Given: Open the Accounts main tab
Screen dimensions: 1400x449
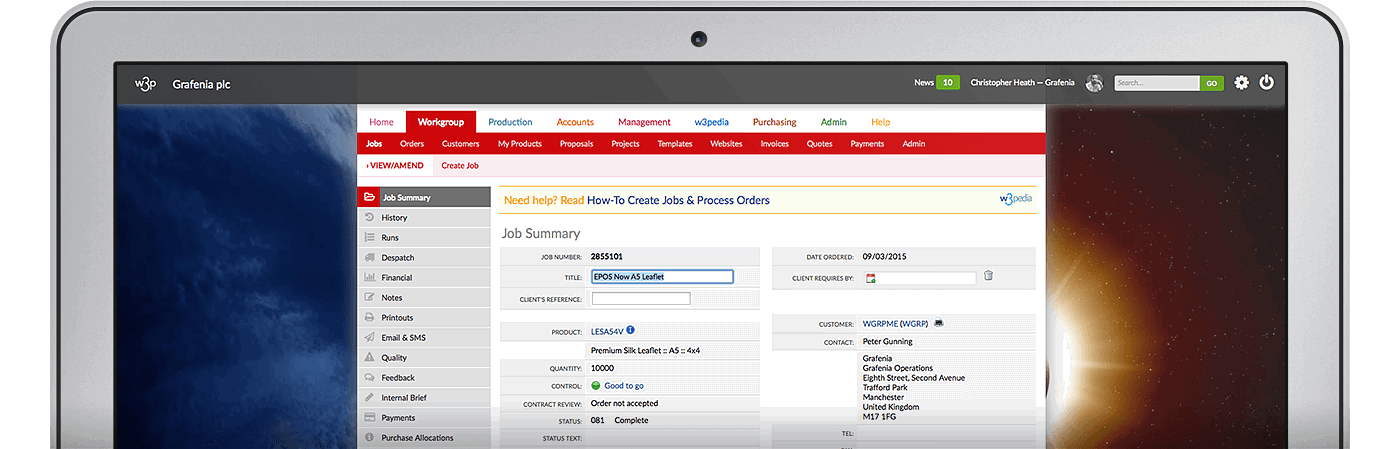Looking at the screenshot, I should (x=575, y=122).
